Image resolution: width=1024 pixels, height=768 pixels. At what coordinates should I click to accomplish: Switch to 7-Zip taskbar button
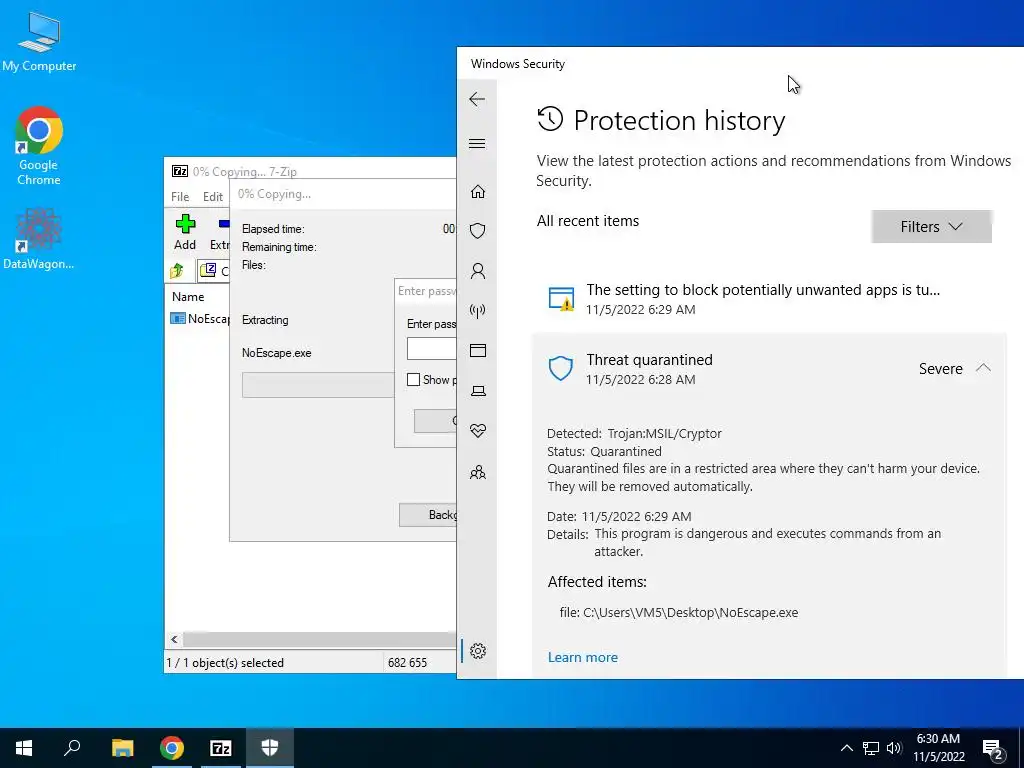tap(221, 748)
